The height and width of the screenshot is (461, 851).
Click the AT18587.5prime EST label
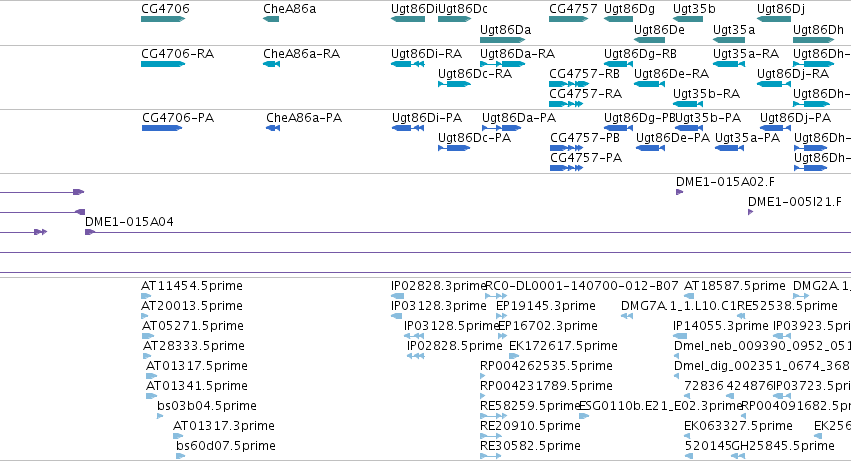[x=735, y=286]
